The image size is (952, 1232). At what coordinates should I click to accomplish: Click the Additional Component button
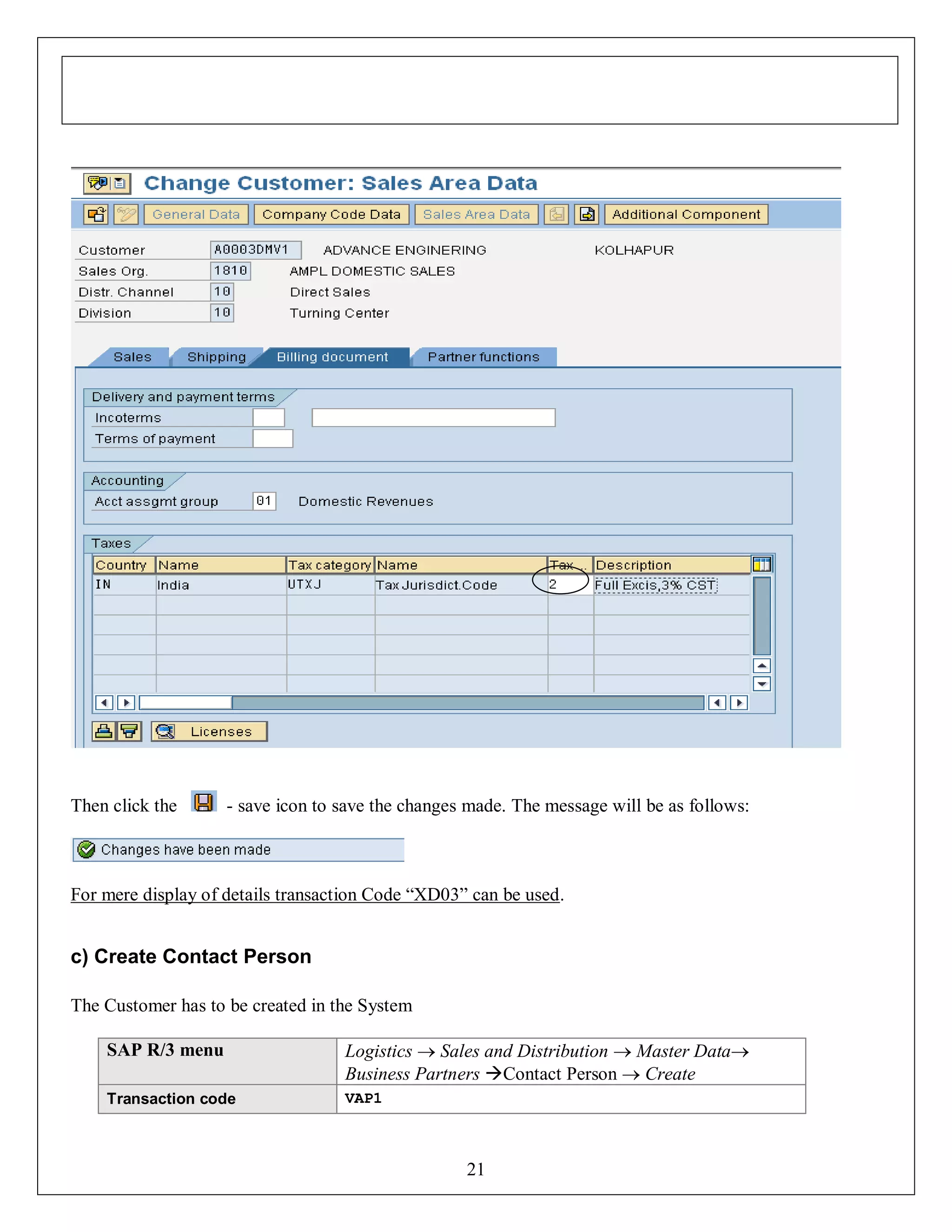click(x=686, y=214)
